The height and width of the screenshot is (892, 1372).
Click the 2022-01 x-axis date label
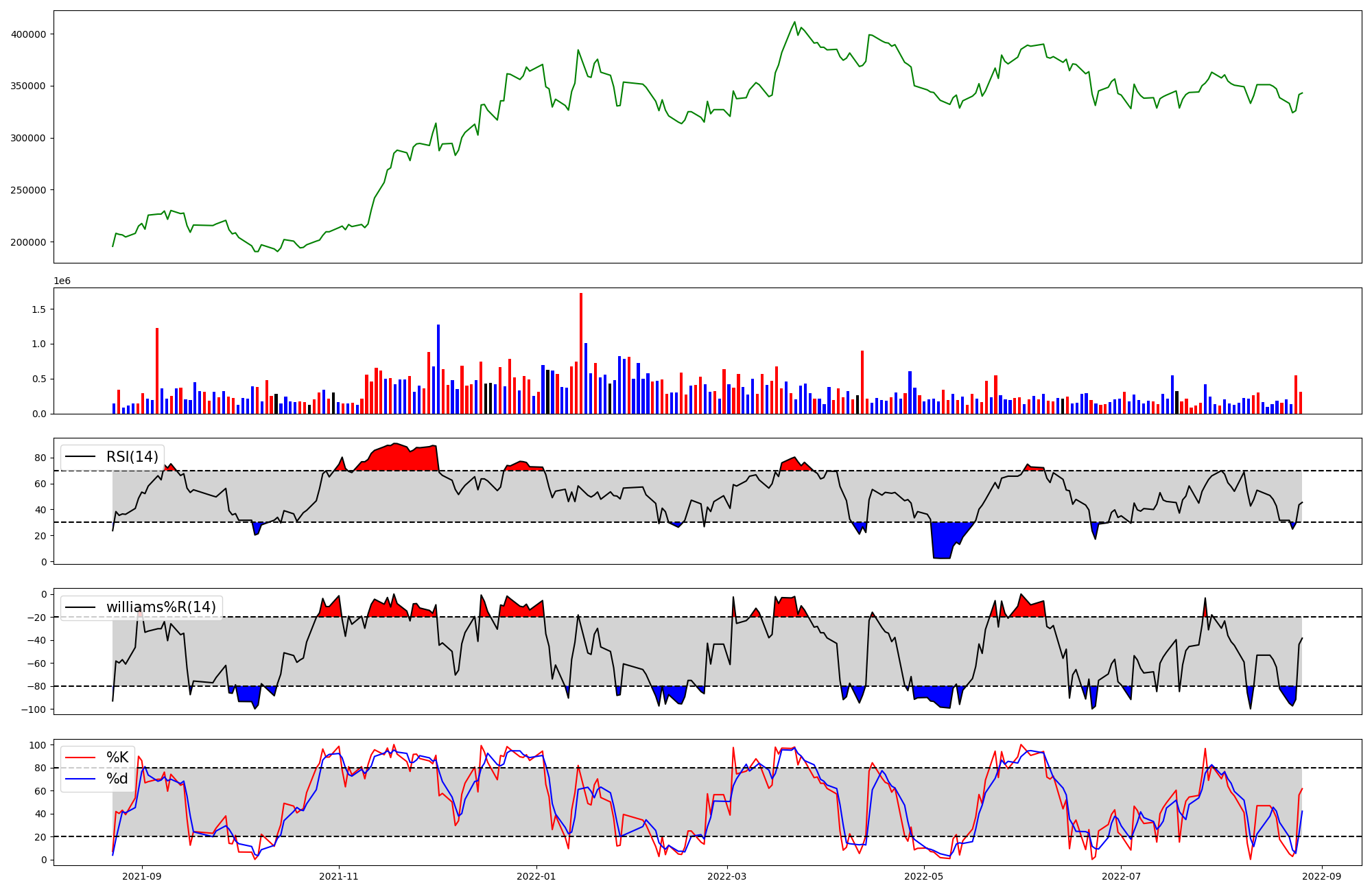[x=536, y=876]
